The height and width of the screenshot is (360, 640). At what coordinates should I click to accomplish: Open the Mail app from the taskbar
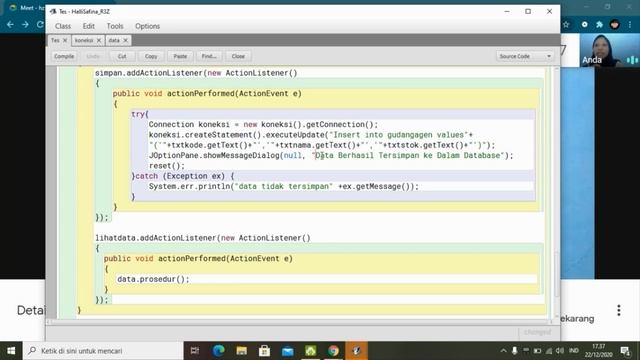[x=288, y=351]
